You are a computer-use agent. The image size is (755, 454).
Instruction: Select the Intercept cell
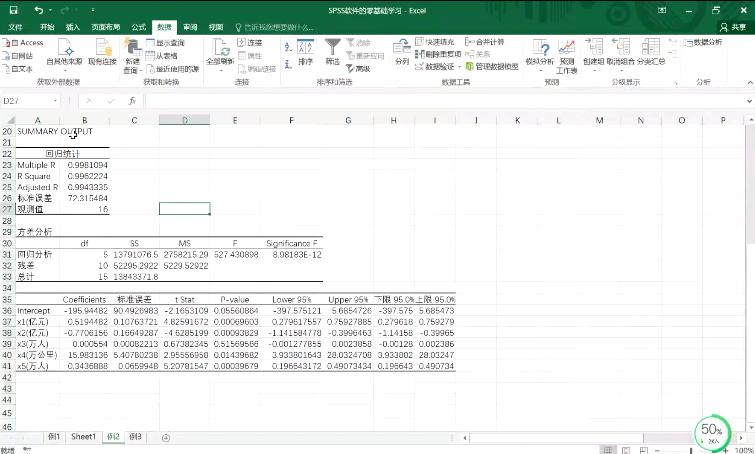click(38, 311)
